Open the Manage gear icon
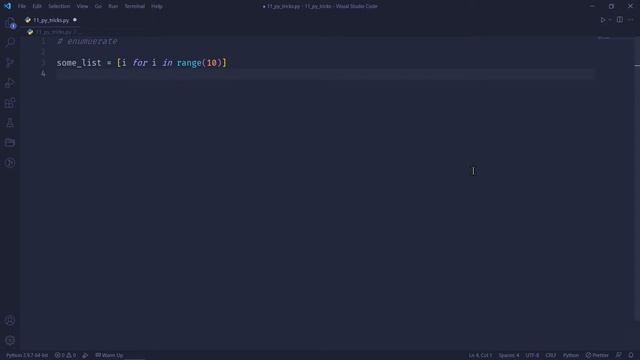The height and width of the screenshot is (360, 640). [x=10, y=340]
